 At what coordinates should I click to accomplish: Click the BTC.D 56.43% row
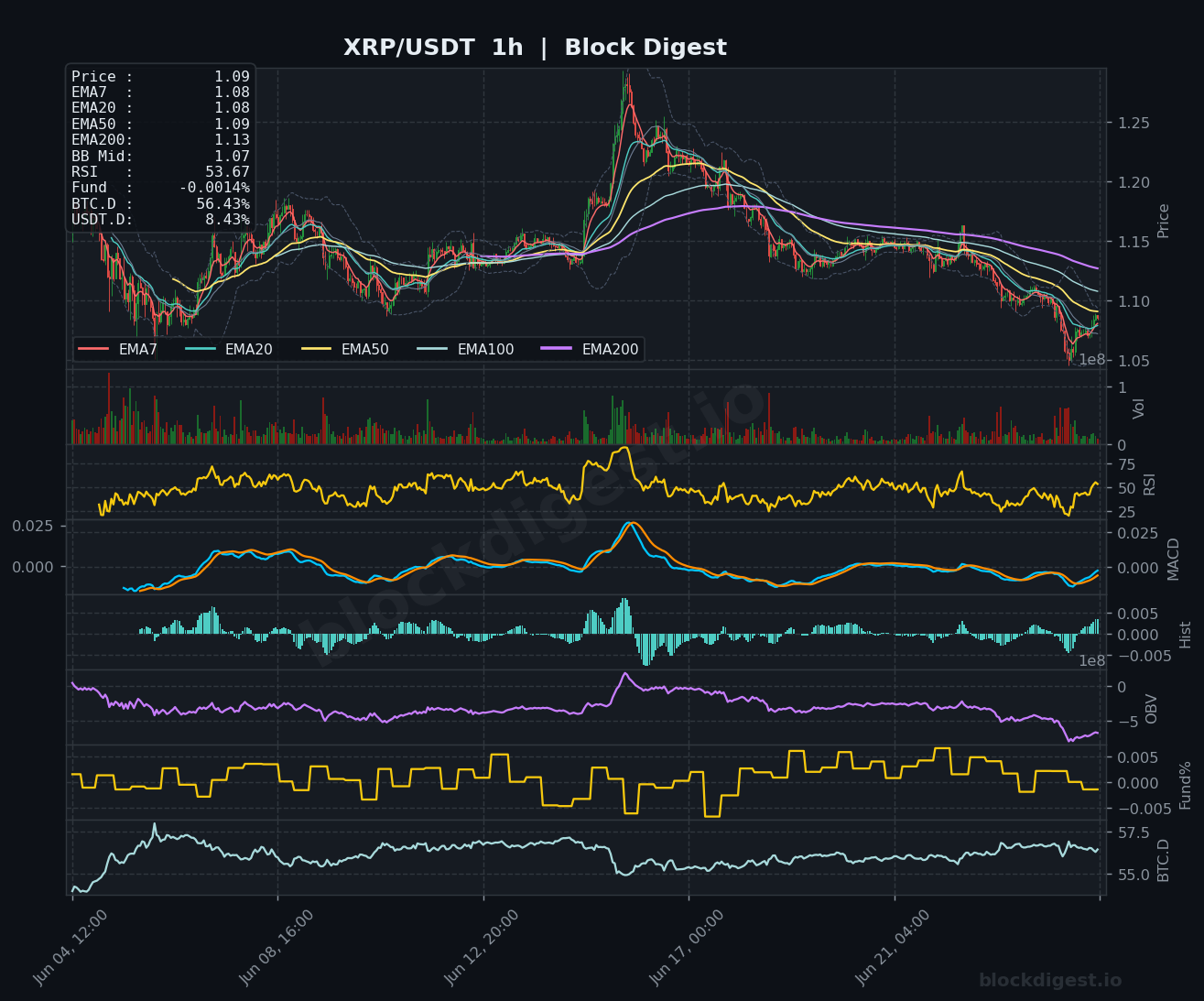(x=160, y=203)
